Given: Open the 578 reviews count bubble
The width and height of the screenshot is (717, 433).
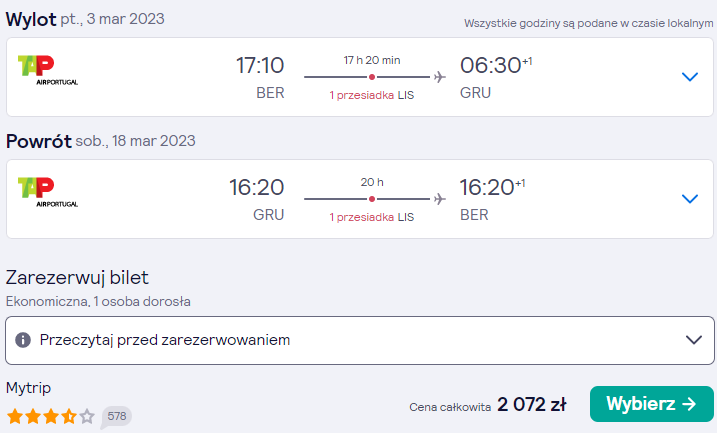Looking at the screenshot, I should pos(116,417).
